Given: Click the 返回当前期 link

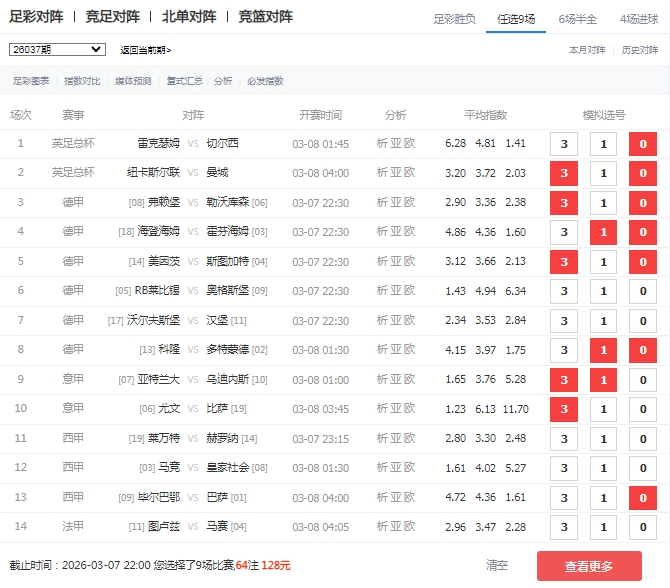Looking at the screenshot, I should [145, 50].
